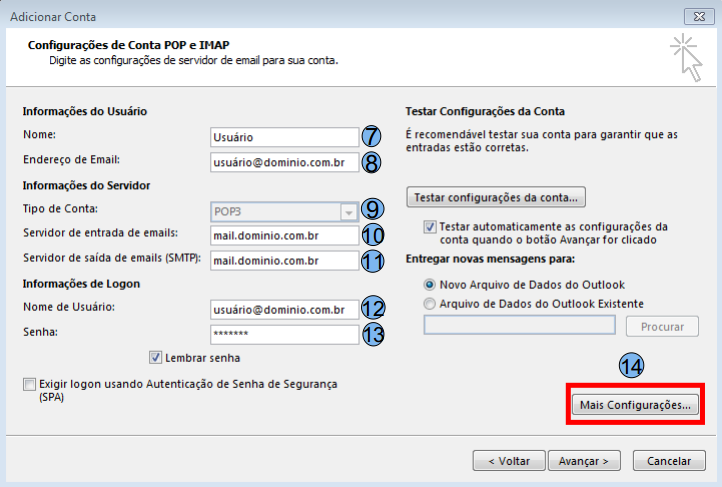This screenshot has height=487, width=722.
Task: Enable Exigir logon usando SPA checkbox
Action: (29, 384)
